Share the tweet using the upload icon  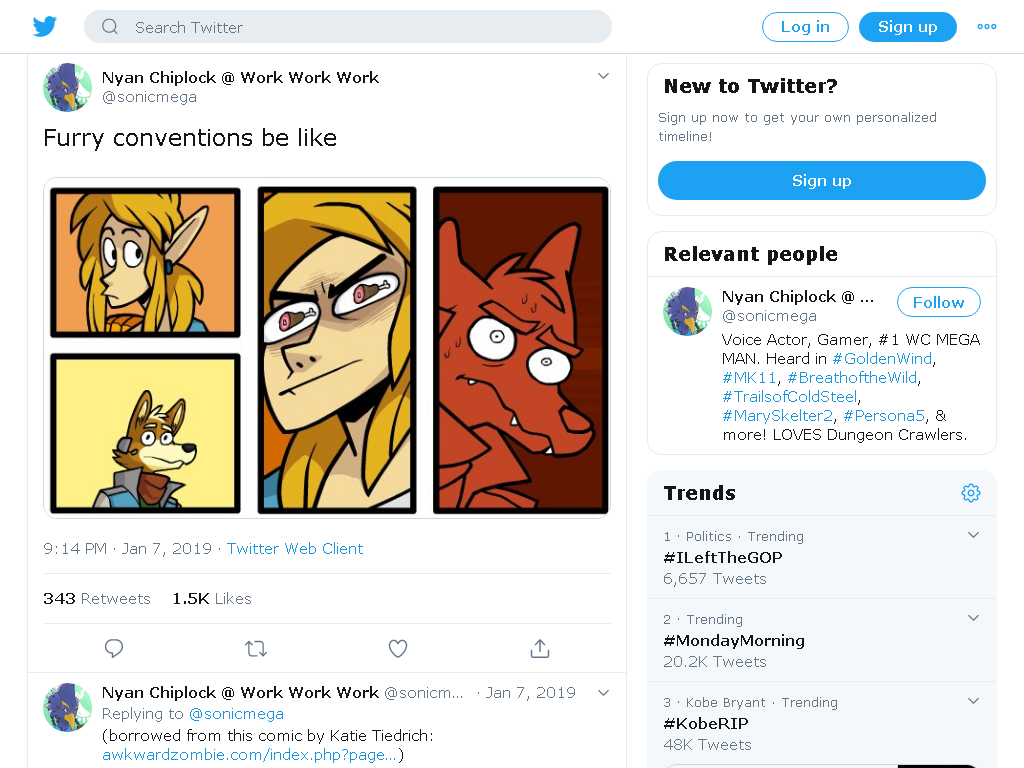click(540, 648)
